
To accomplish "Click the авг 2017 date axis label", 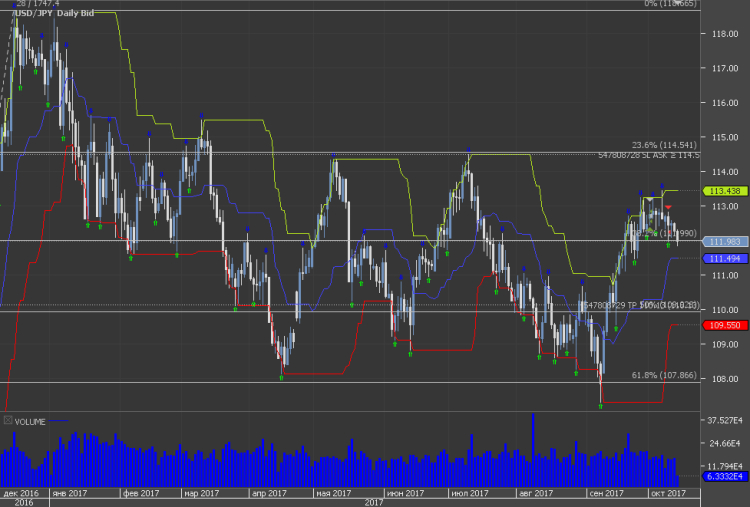I will [536, 493].
